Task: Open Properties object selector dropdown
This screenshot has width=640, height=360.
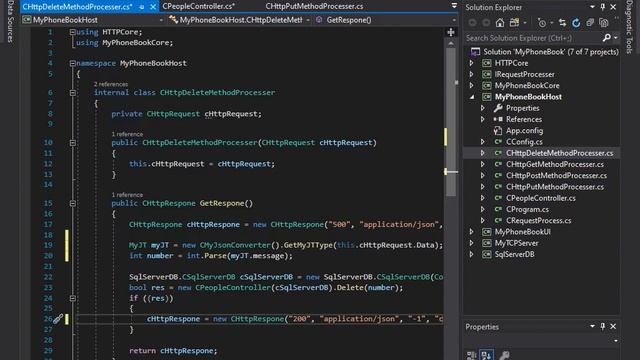Action: coord(616,340)
